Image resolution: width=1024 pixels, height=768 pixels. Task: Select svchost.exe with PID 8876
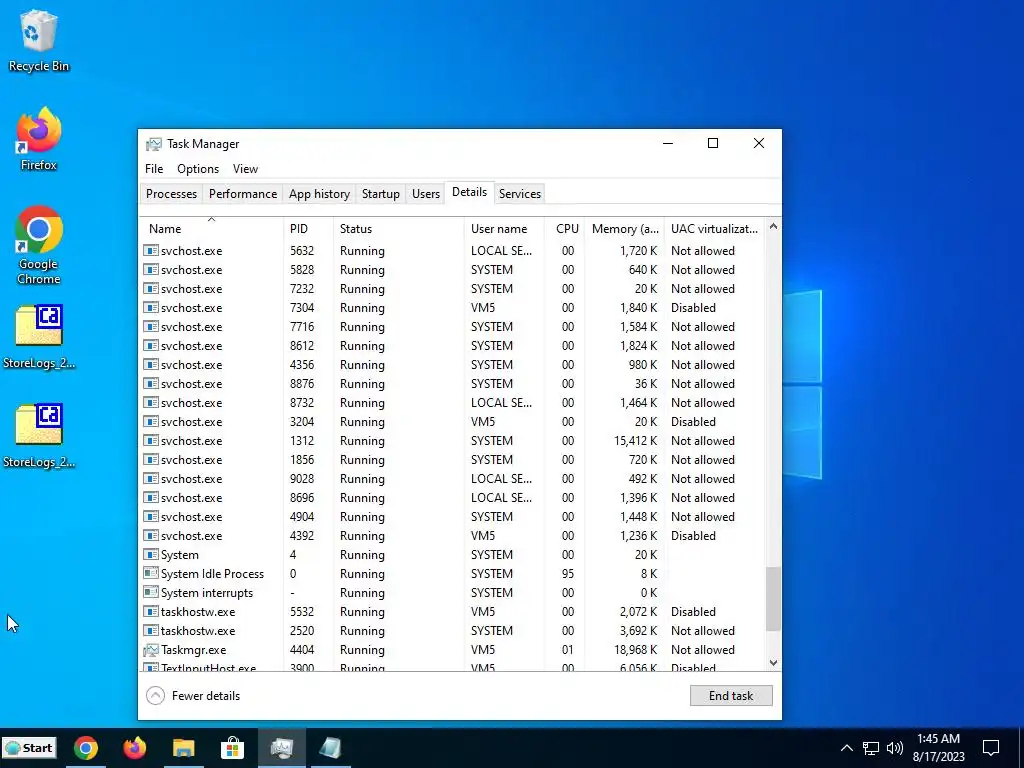tap(453, 383)
